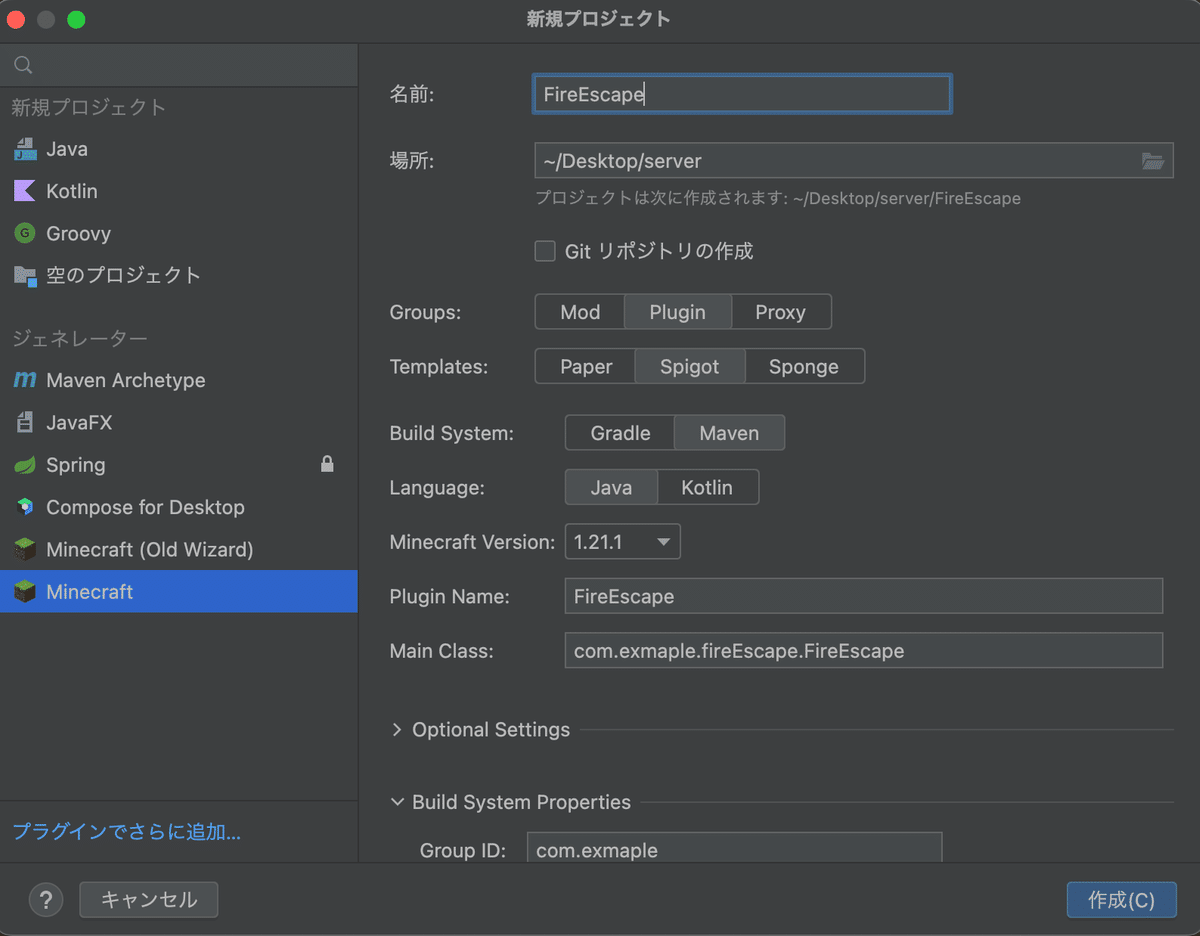1200x936 pixels.
Task: Set language to Kotlin
Action: [x=707, y=487]
